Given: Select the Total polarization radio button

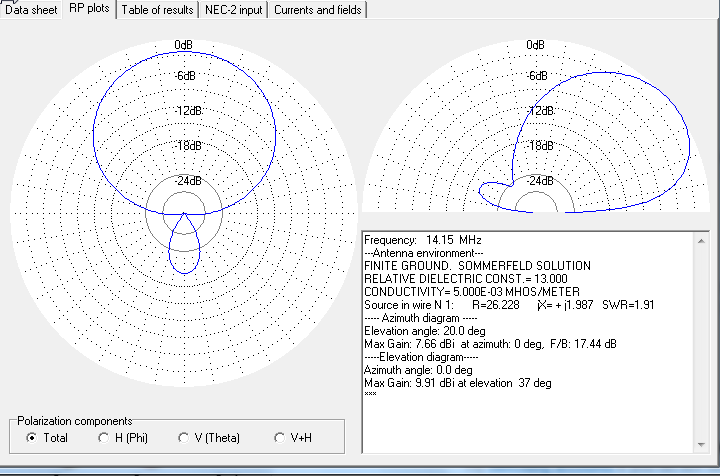Looking at the screenshot, I should [x=31, y=438].
